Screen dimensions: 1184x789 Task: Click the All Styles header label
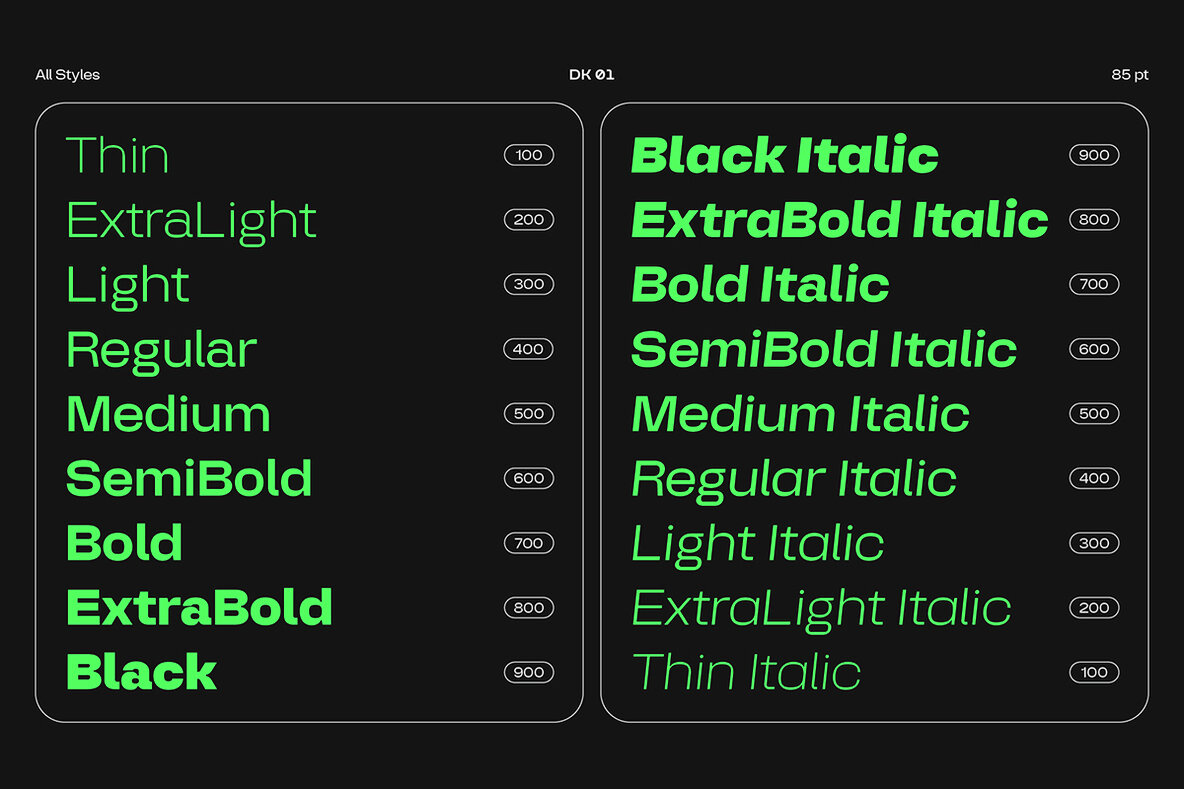tap(68, 75)
